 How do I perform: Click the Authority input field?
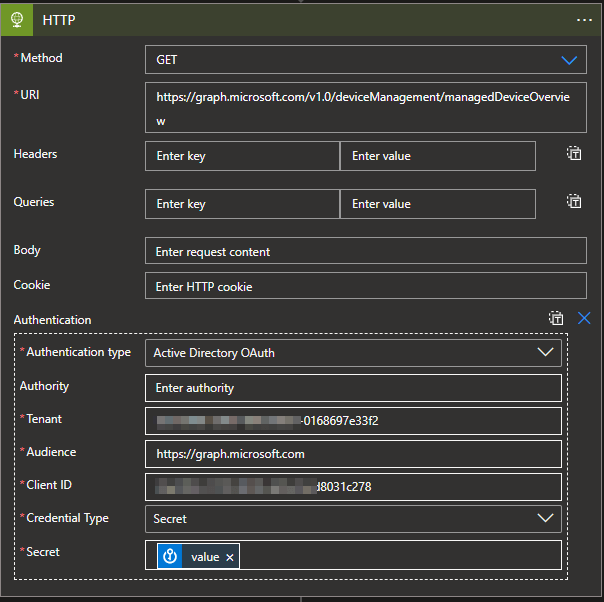(x=353, y=388)
